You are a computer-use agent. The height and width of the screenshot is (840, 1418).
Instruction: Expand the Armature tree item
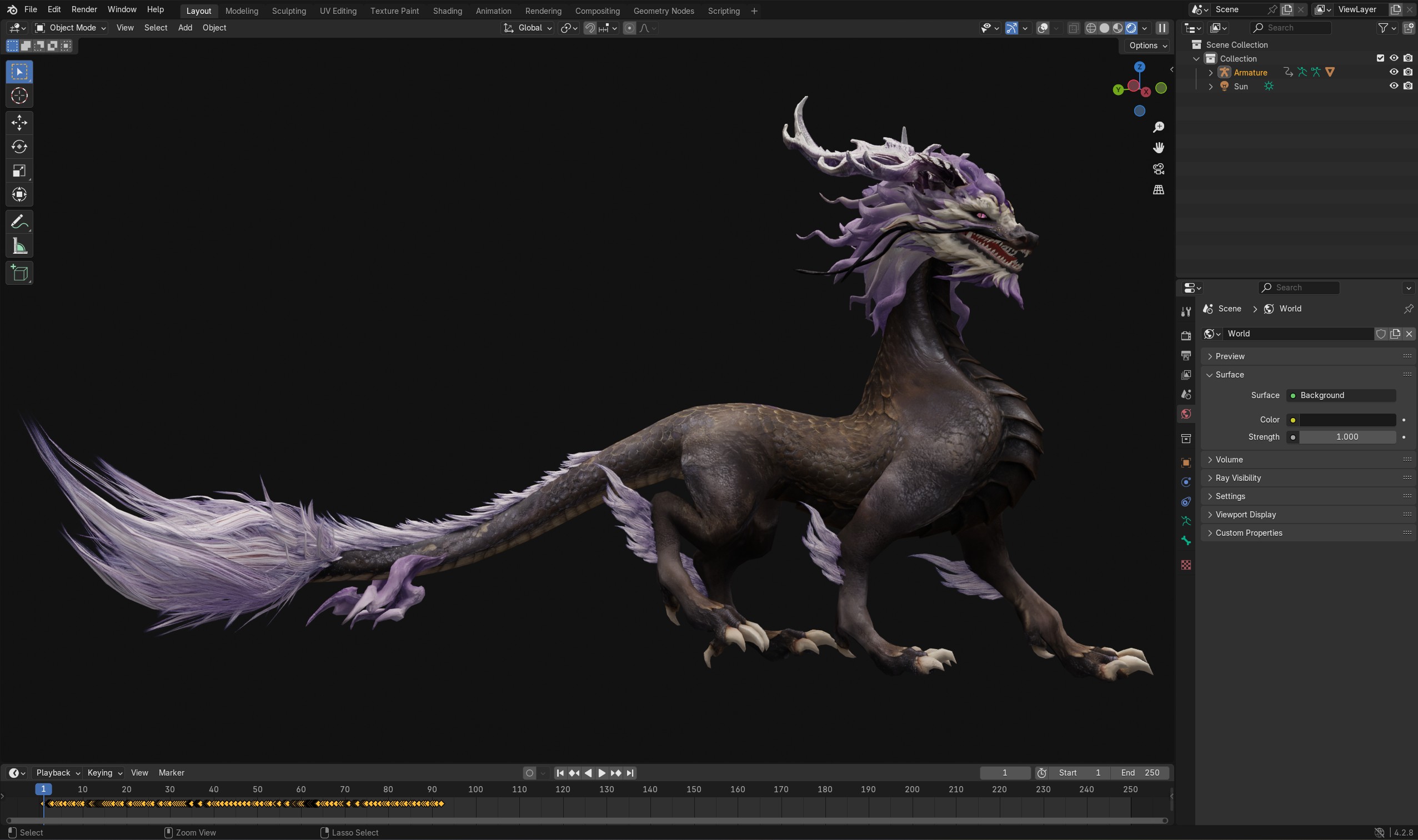1211,73
